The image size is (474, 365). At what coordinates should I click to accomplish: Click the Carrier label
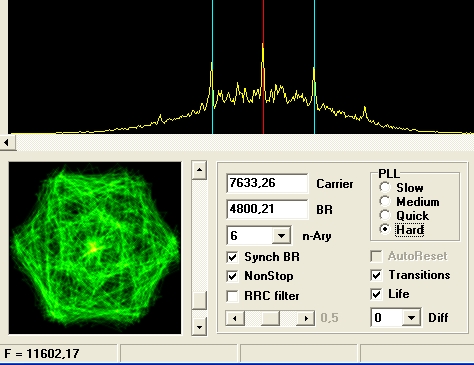tap(335, 184)
